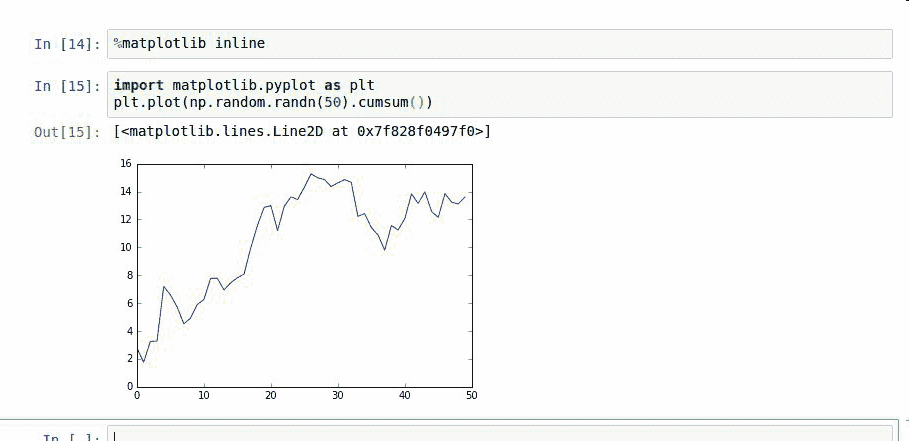909x441 pixels.
Task: Click the plt.plot code line
Action: (x=273, y=103)
